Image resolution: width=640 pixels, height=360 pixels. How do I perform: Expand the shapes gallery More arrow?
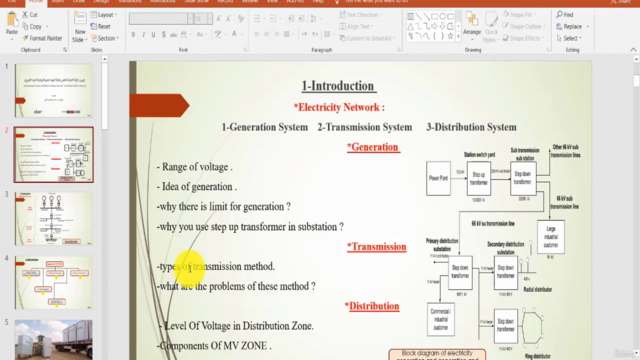458,36
